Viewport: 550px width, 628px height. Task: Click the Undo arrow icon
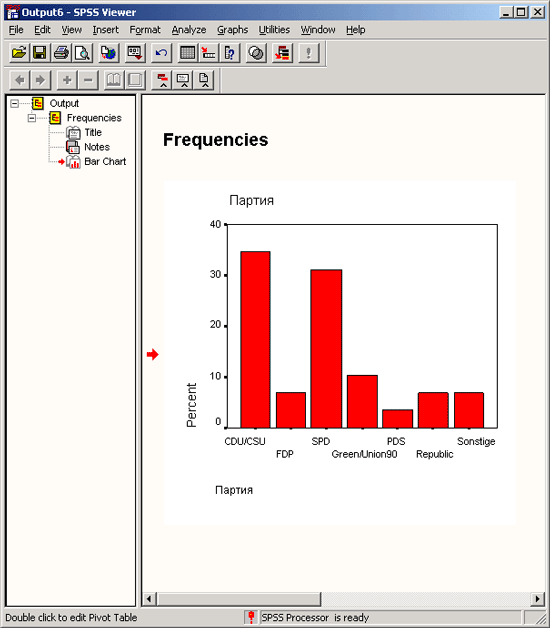[161, 53]
